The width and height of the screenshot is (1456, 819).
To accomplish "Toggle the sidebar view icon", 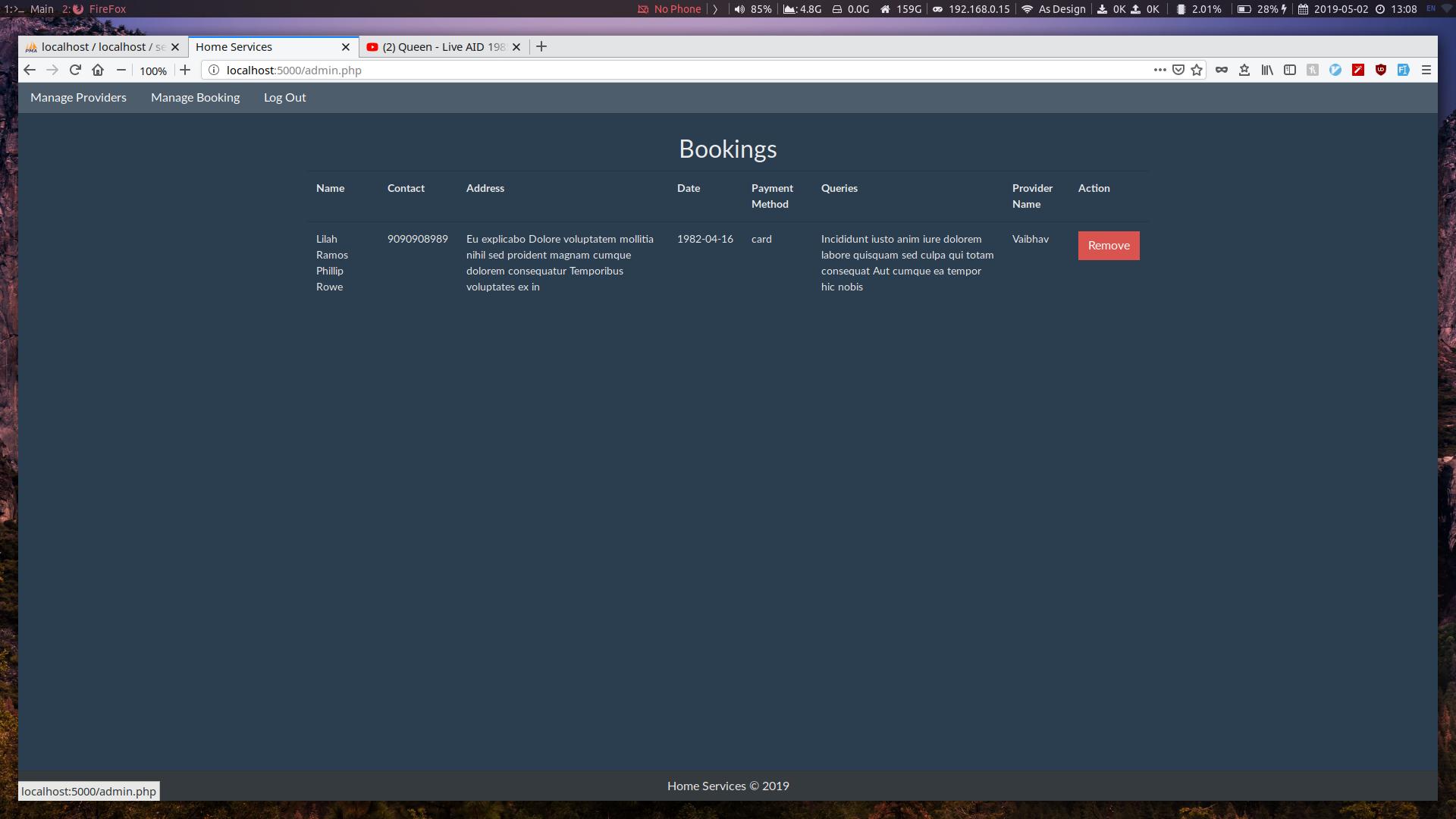I will (x=1290, y=70).
